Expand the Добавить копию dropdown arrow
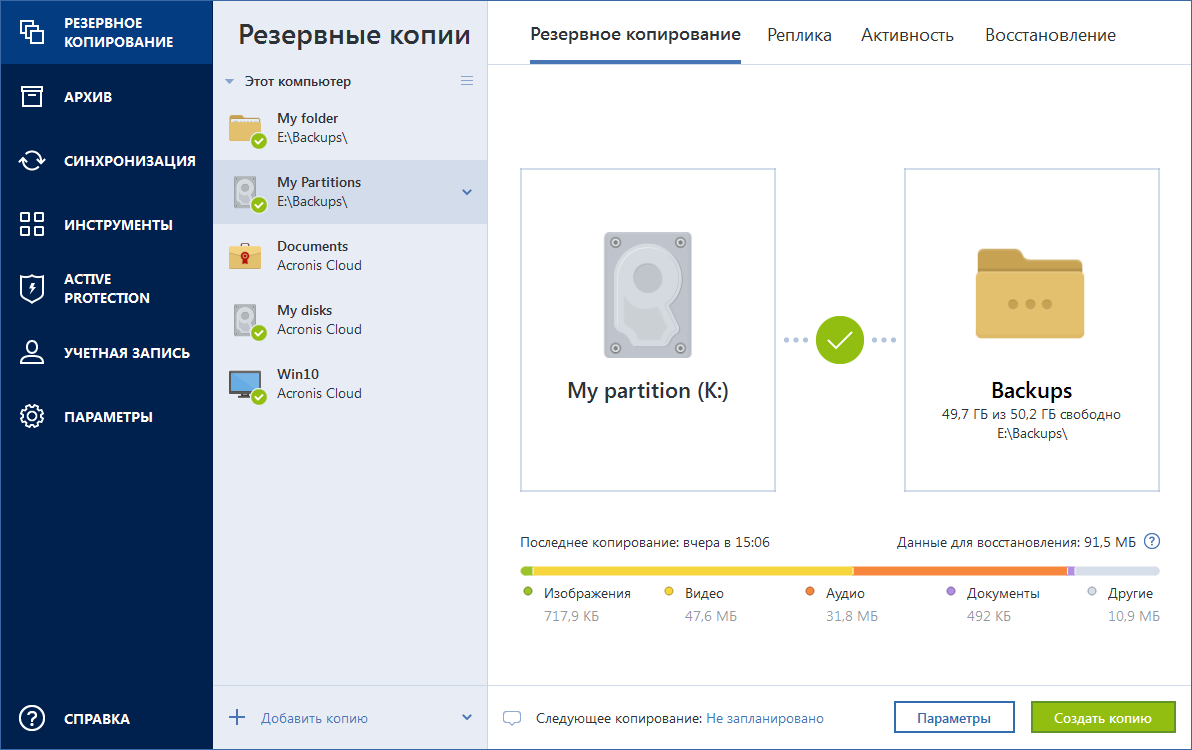1192x750 pixels. tap(466, 717)
